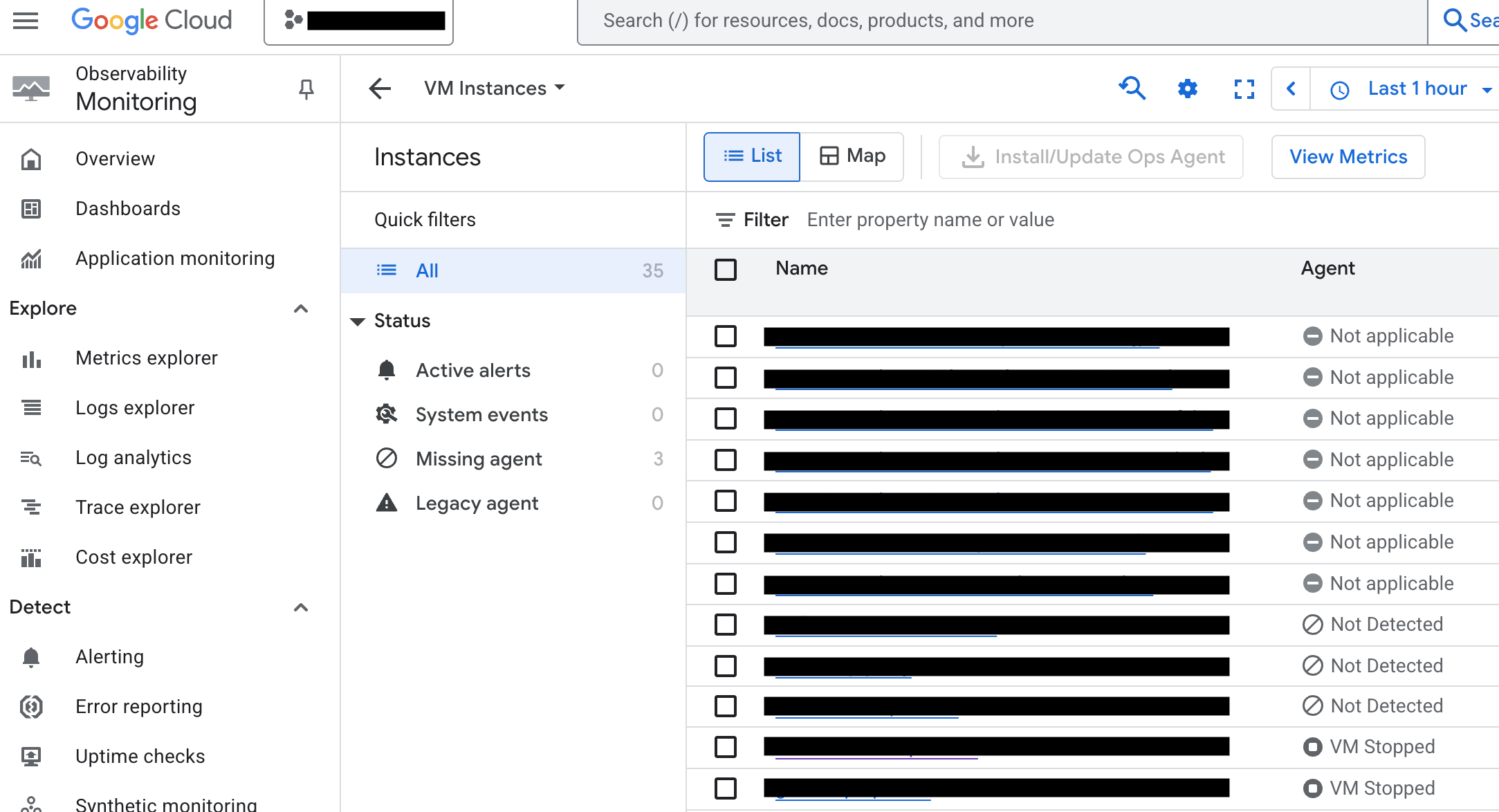This screenshot has width=1499, height=812.
Task: Collapse the Explore sidebar section
Action: tap(301, 308)
